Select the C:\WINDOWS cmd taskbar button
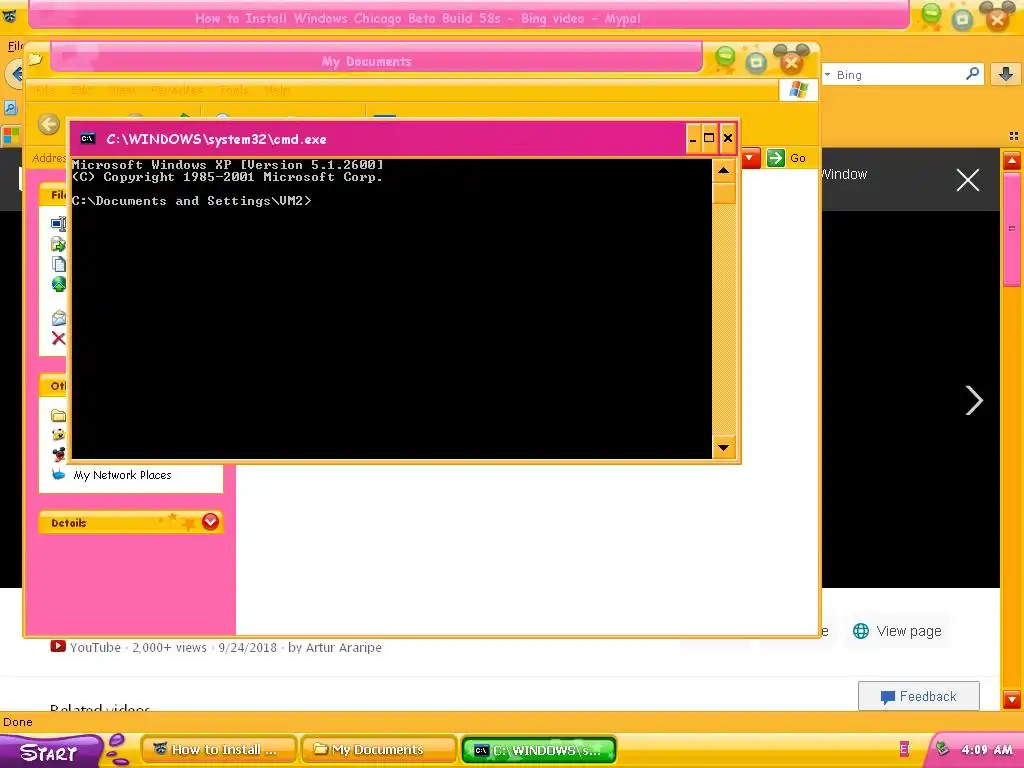Viewport: 1024px width, 768px height. pos(539,750)
